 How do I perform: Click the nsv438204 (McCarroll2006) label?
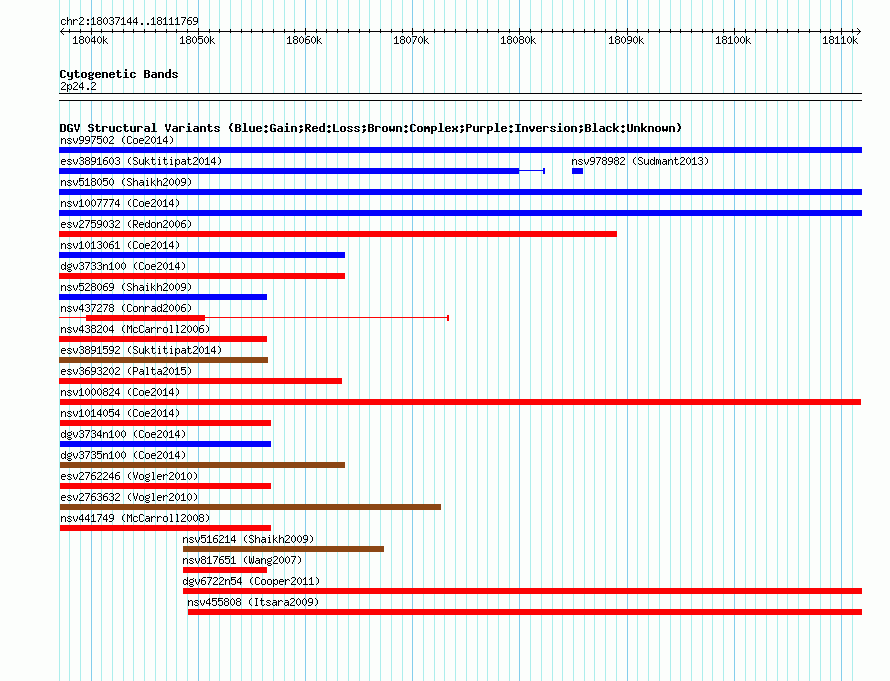[135, 329]
